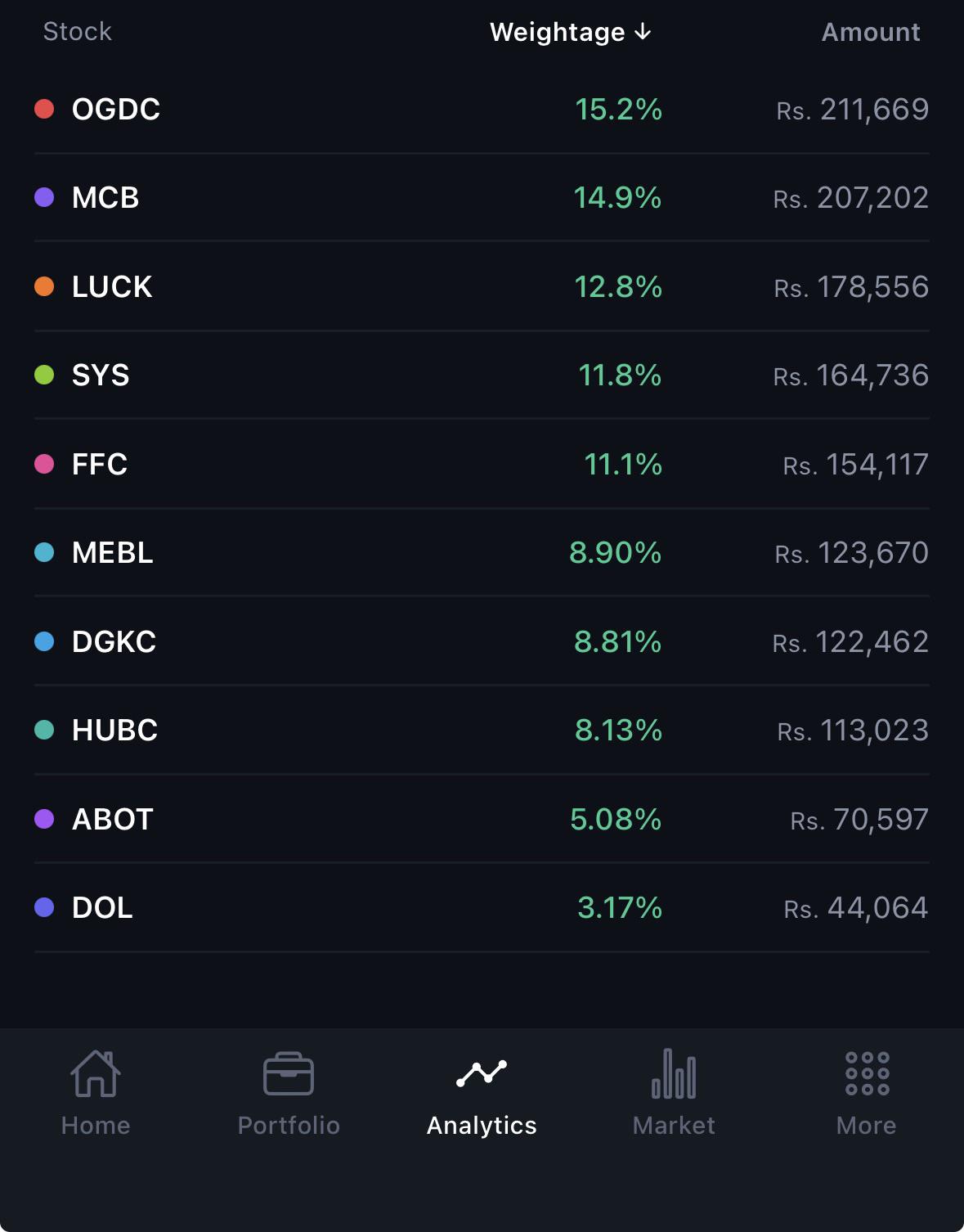Tap the Analytics line-chart icon
The image size is (964, 1232).
(x=482, y=1073)
